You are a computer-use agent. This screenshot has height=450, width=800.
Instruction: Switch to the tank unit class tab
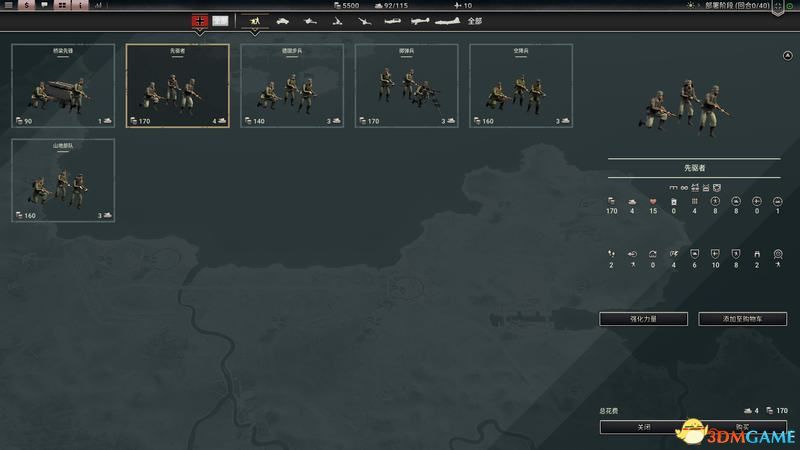(x=282, y=21)
